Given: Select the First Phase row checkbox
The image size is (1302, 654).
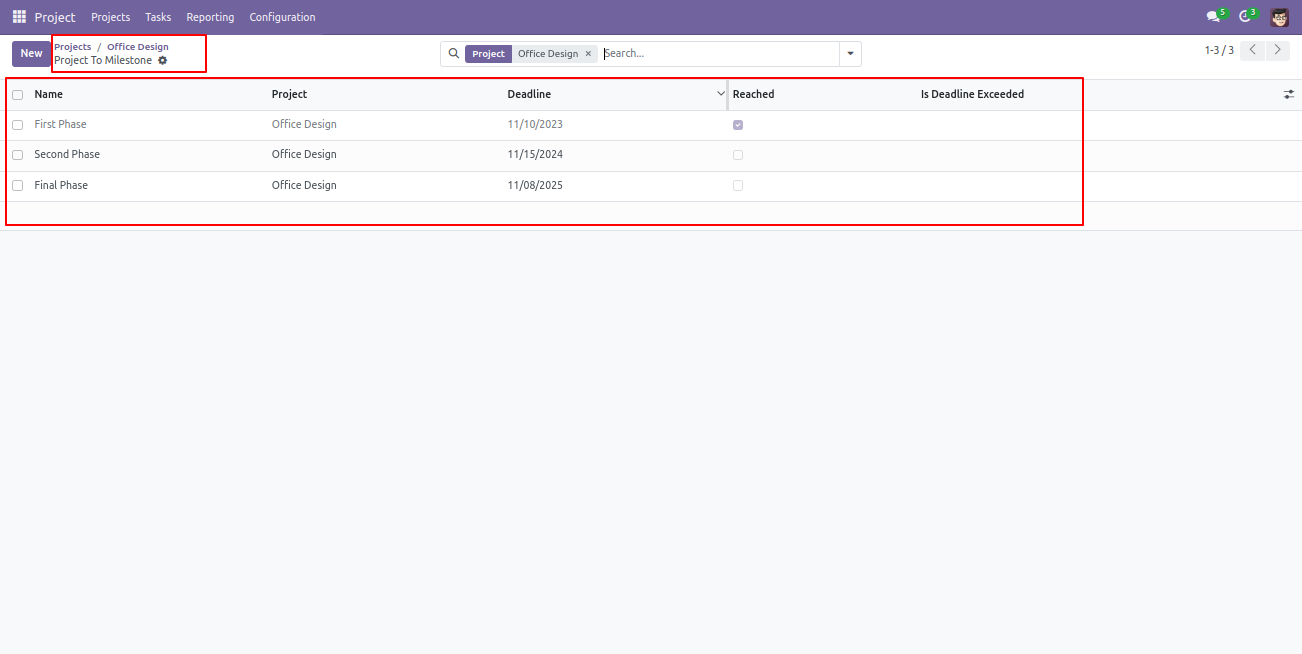Looking at the screenshot, I should tap(17, 125).
